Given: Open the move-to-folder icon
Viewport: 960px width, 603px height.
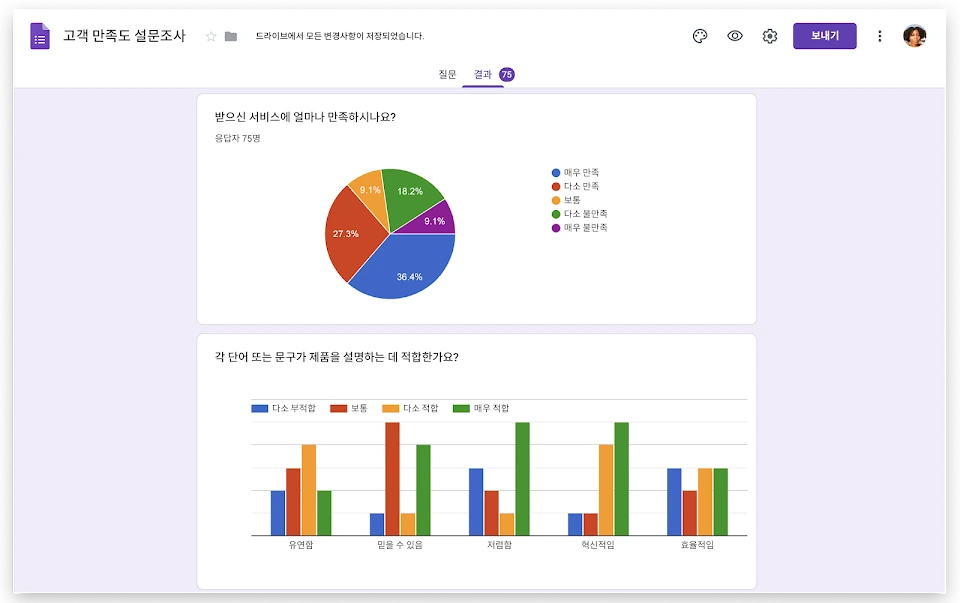Looking at the screenshot, I should (231, 37).
